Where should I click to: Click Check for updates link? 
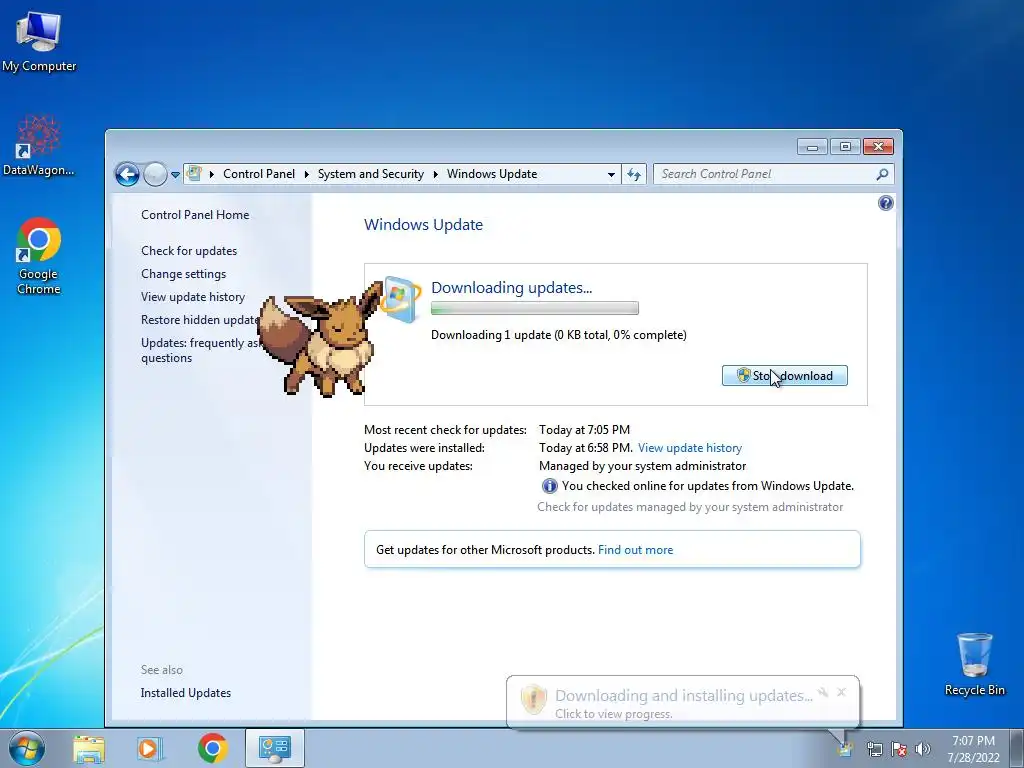(x=189, y=251)
